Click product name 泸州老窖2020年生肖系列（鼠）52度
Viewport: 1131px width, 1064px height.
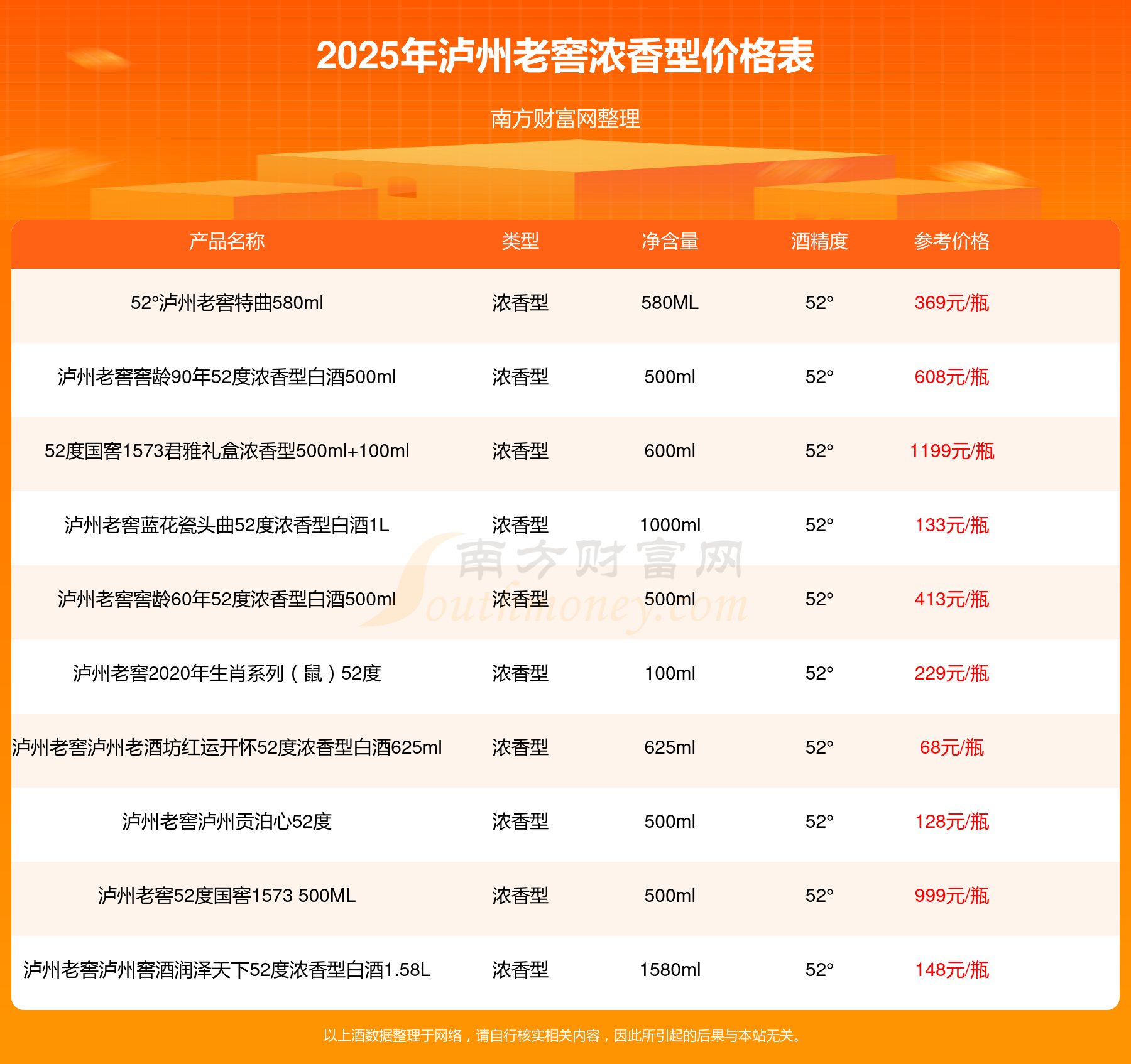[x=227, y=673]
